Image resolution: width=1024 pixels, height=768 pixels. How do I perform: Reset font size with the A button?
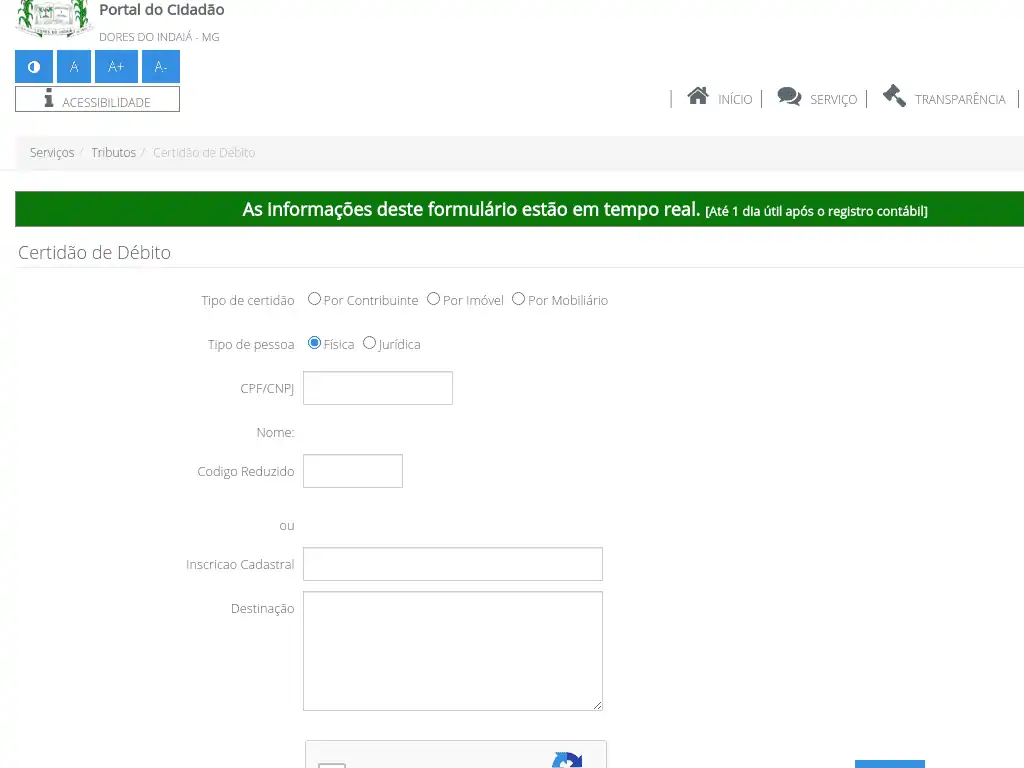[74, 67]
